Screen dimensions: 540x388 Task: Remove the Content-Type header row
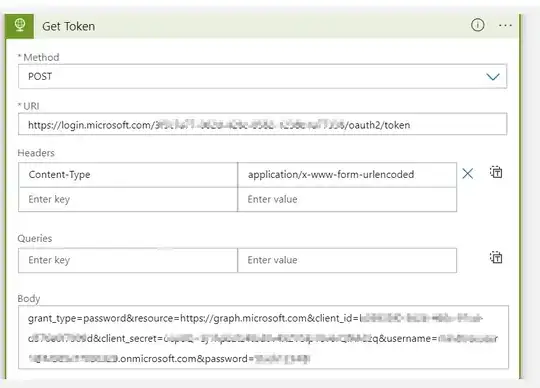[x=467, y=174]
